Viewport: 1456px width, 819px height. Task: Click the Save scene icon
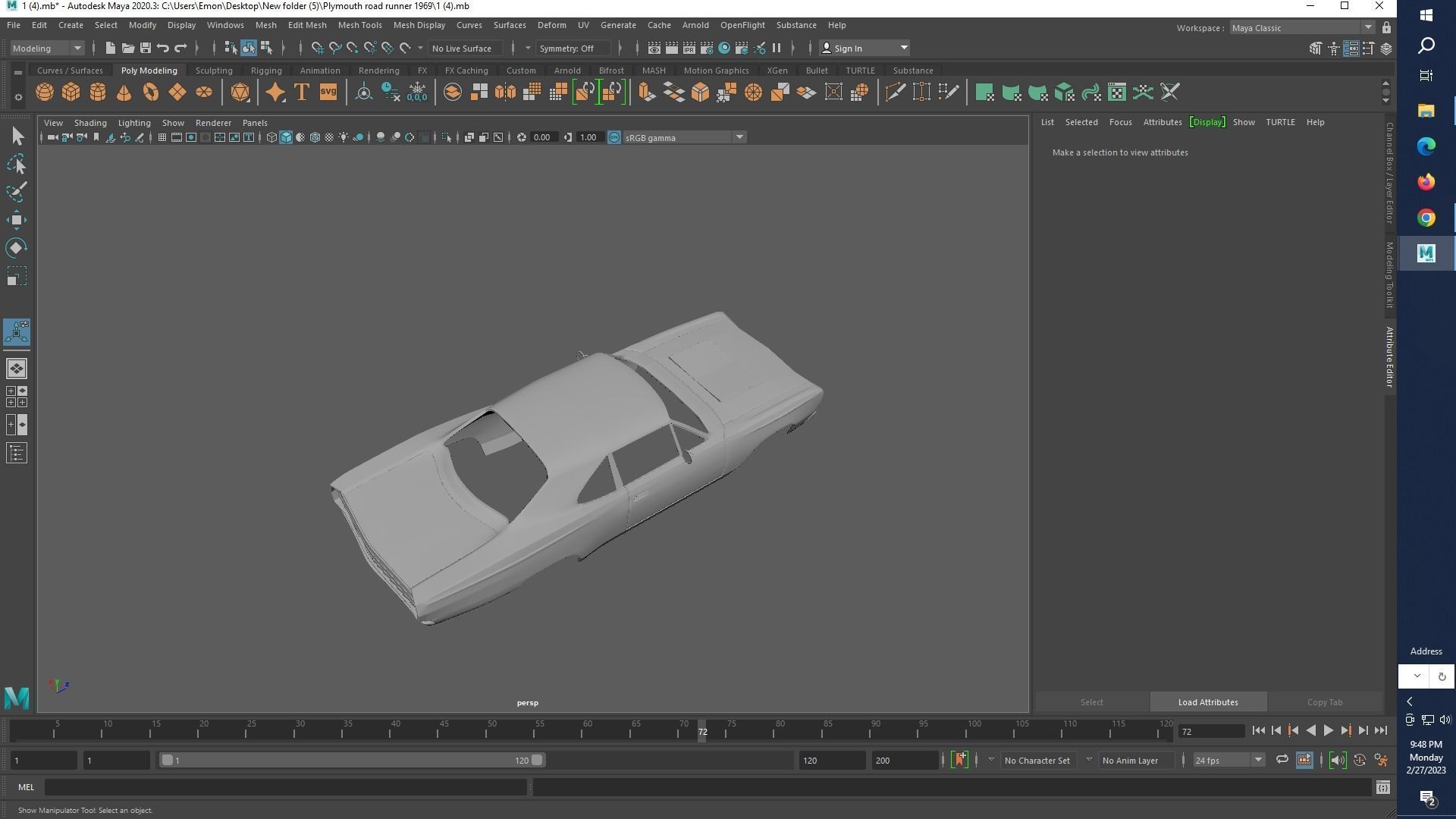[146, 49]
